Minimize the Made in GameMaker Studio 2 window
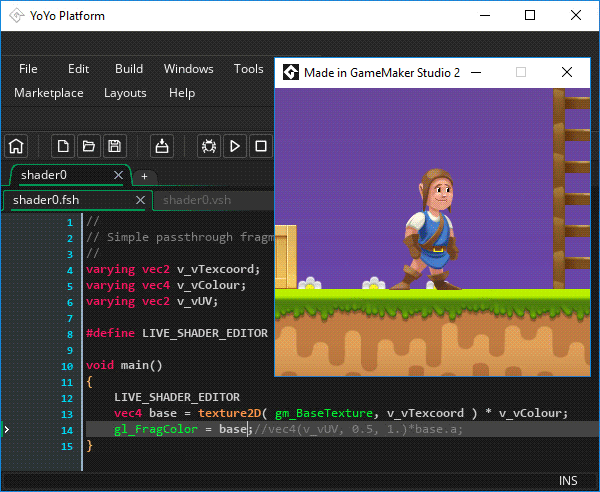 [x=476, y=72]
